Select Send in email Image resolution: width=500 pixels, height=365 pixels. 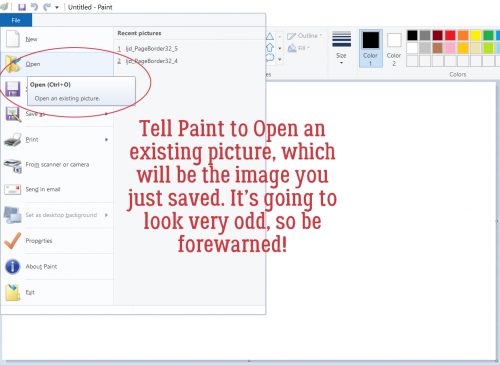pos(57,189)
